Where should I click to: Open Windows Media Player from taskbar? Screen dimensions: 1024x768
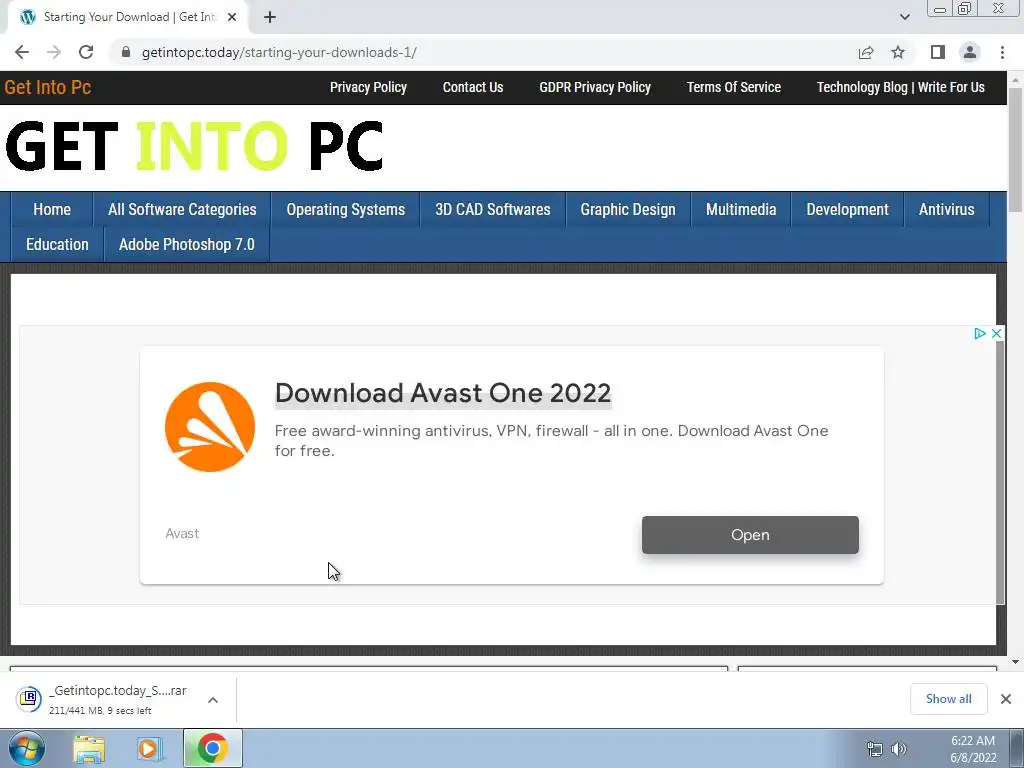[x=149, y=749]
